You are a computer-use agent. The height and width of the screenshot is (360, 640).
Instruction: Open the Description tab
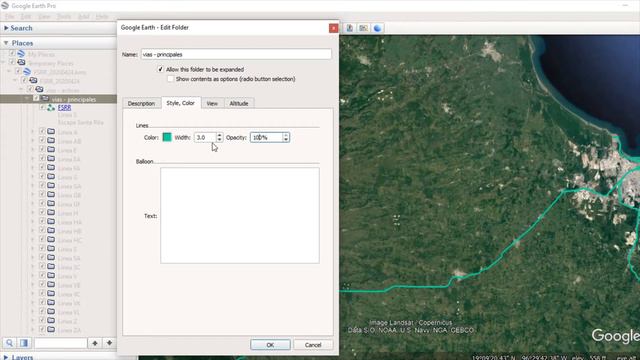(x=141, y=103)
